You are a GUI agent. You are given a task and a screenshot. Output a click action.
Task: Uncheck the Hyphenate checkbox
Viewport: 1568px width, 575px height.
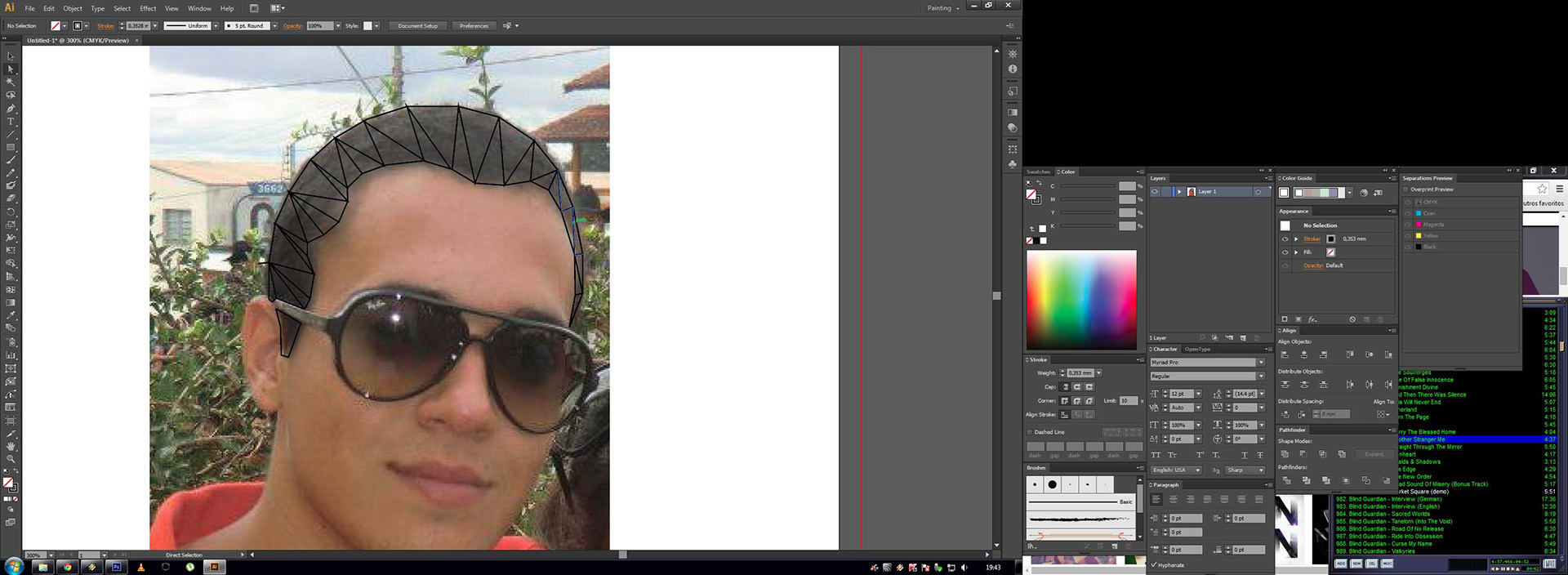click(x=1153, y=565)
